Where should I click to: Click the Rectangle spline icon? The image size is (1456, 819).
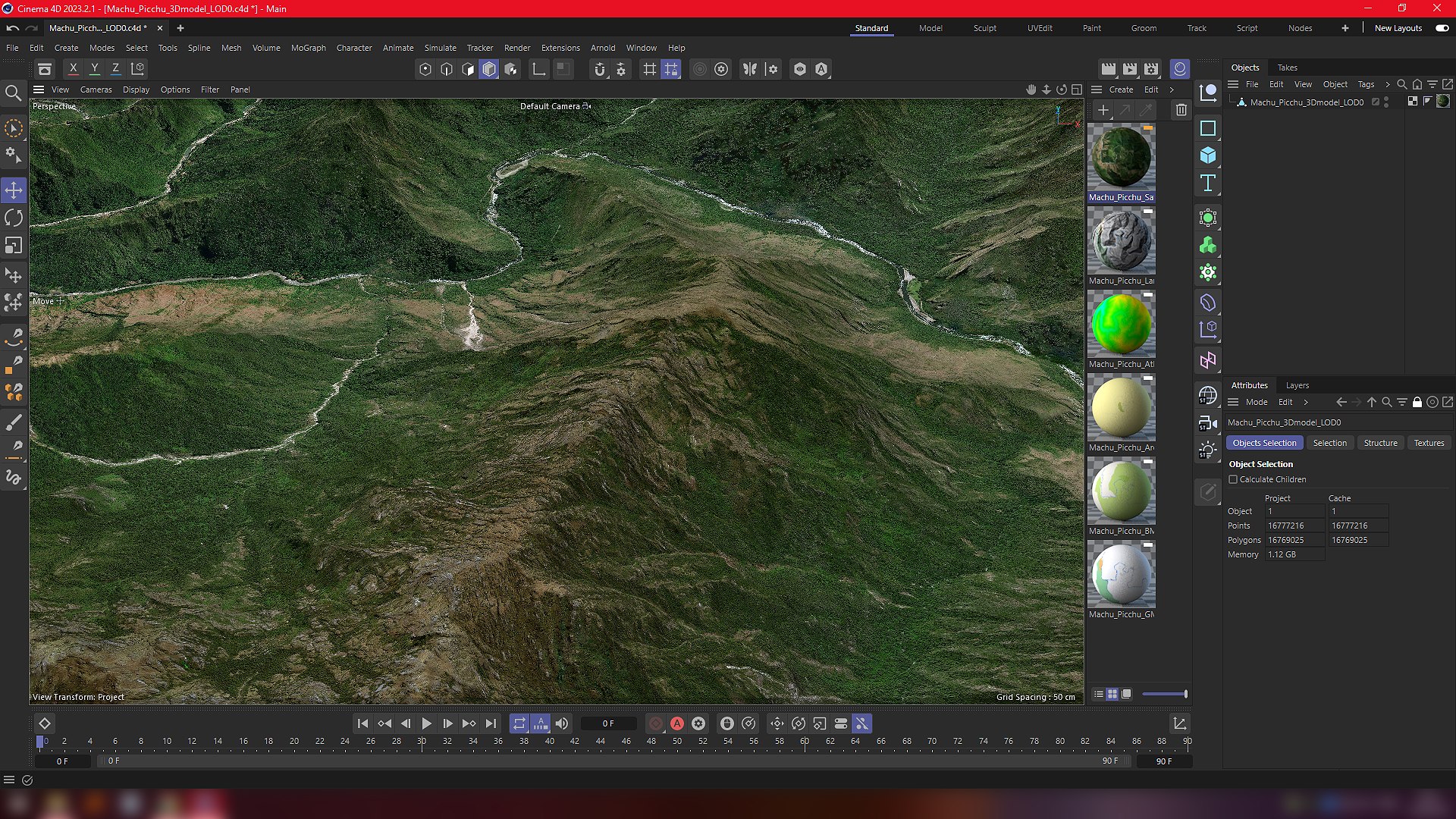tap(1208, 128)
